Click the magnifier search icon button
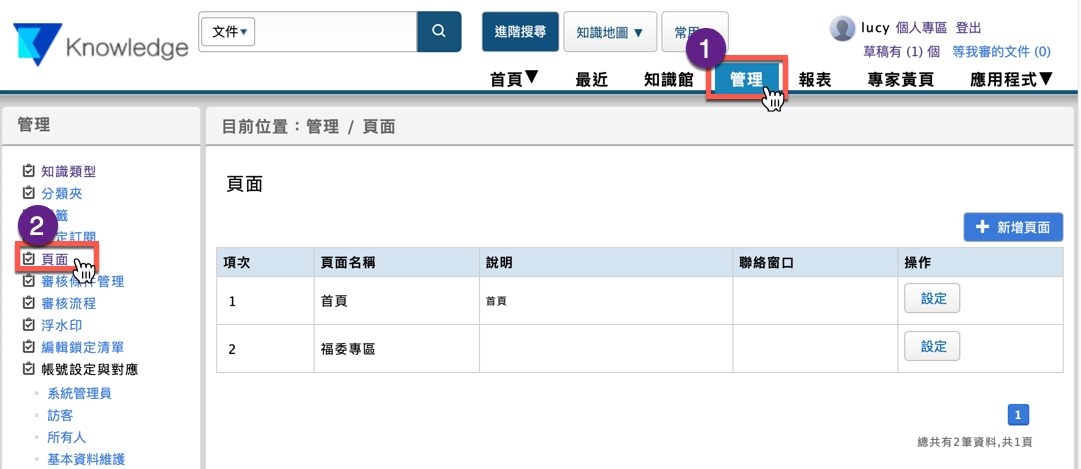1081x469 pixels. [439, 32]
